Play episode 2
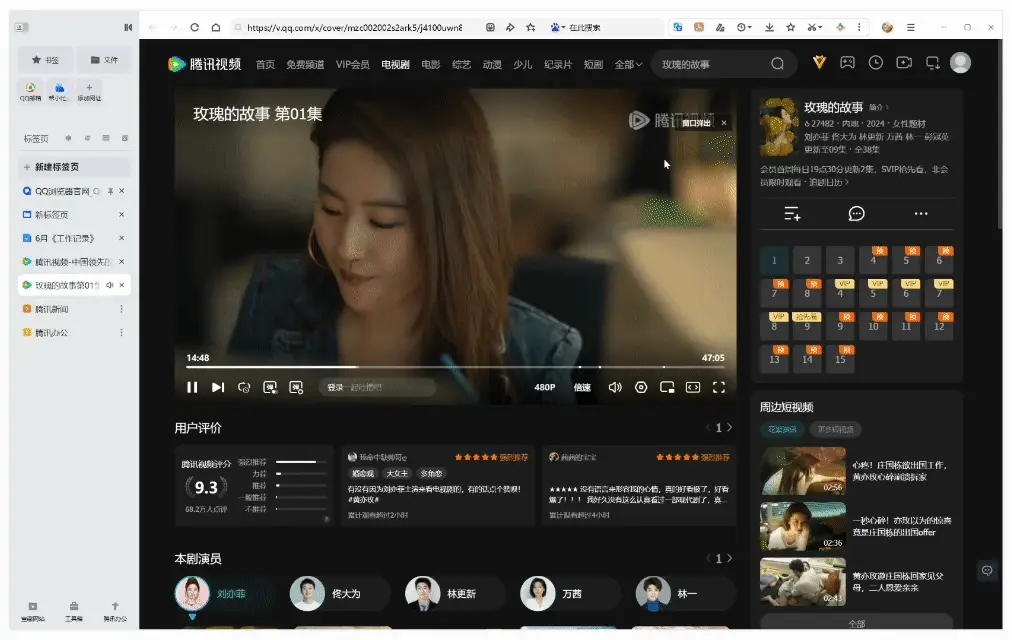The height and width of the screenshot is (640, 1012). click(807, 260)
